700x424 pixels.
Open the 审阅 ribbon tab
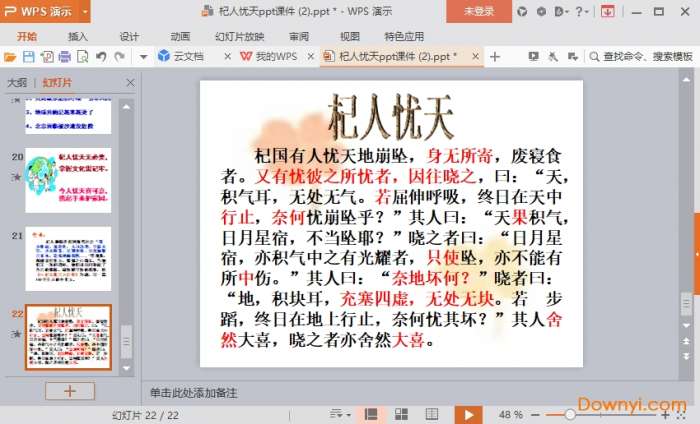click(x=299, y=37)
